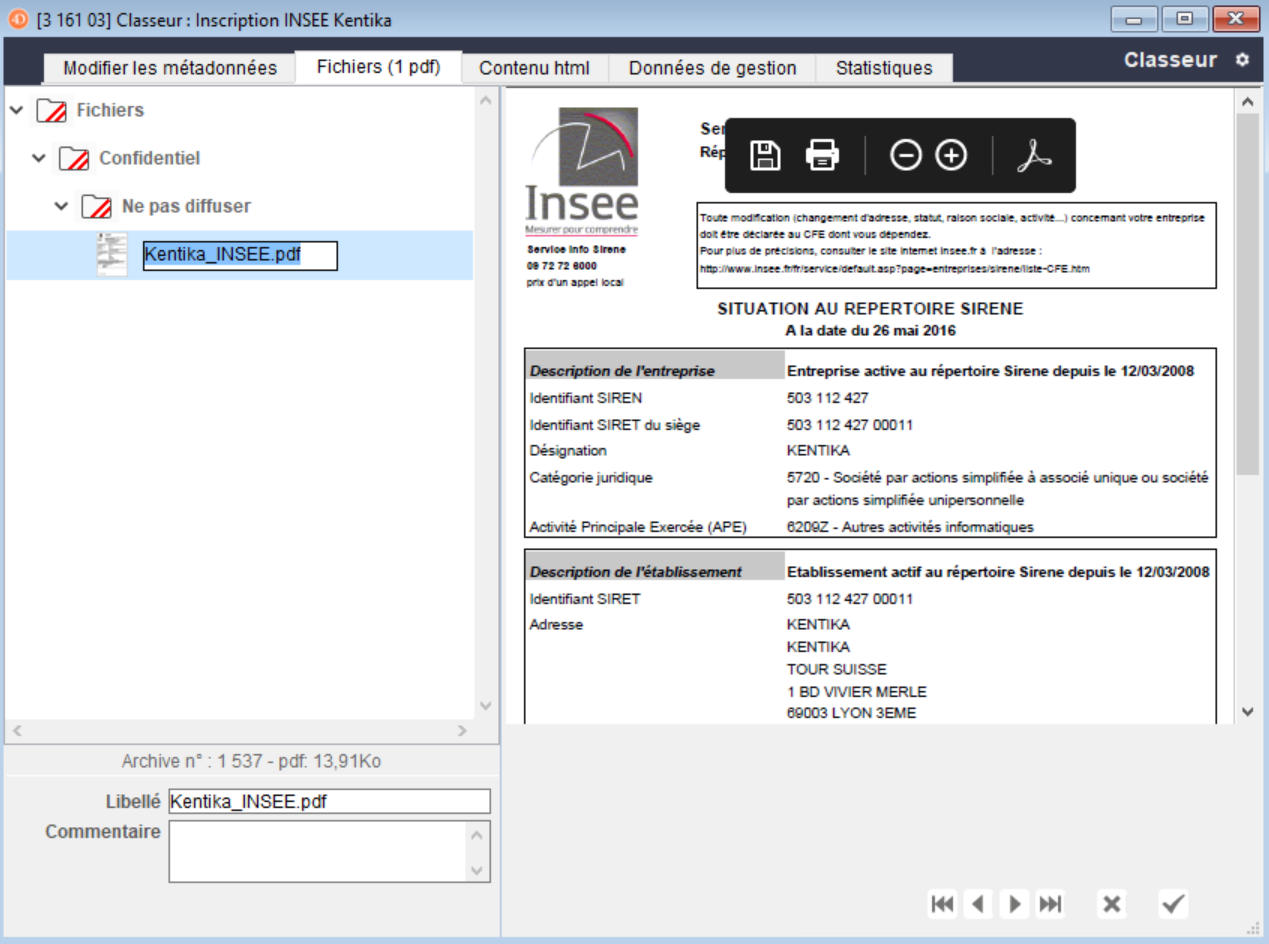This screenshot has width=1269, height=944.
Task: Go to the next record
Action: click(1015, 904)
